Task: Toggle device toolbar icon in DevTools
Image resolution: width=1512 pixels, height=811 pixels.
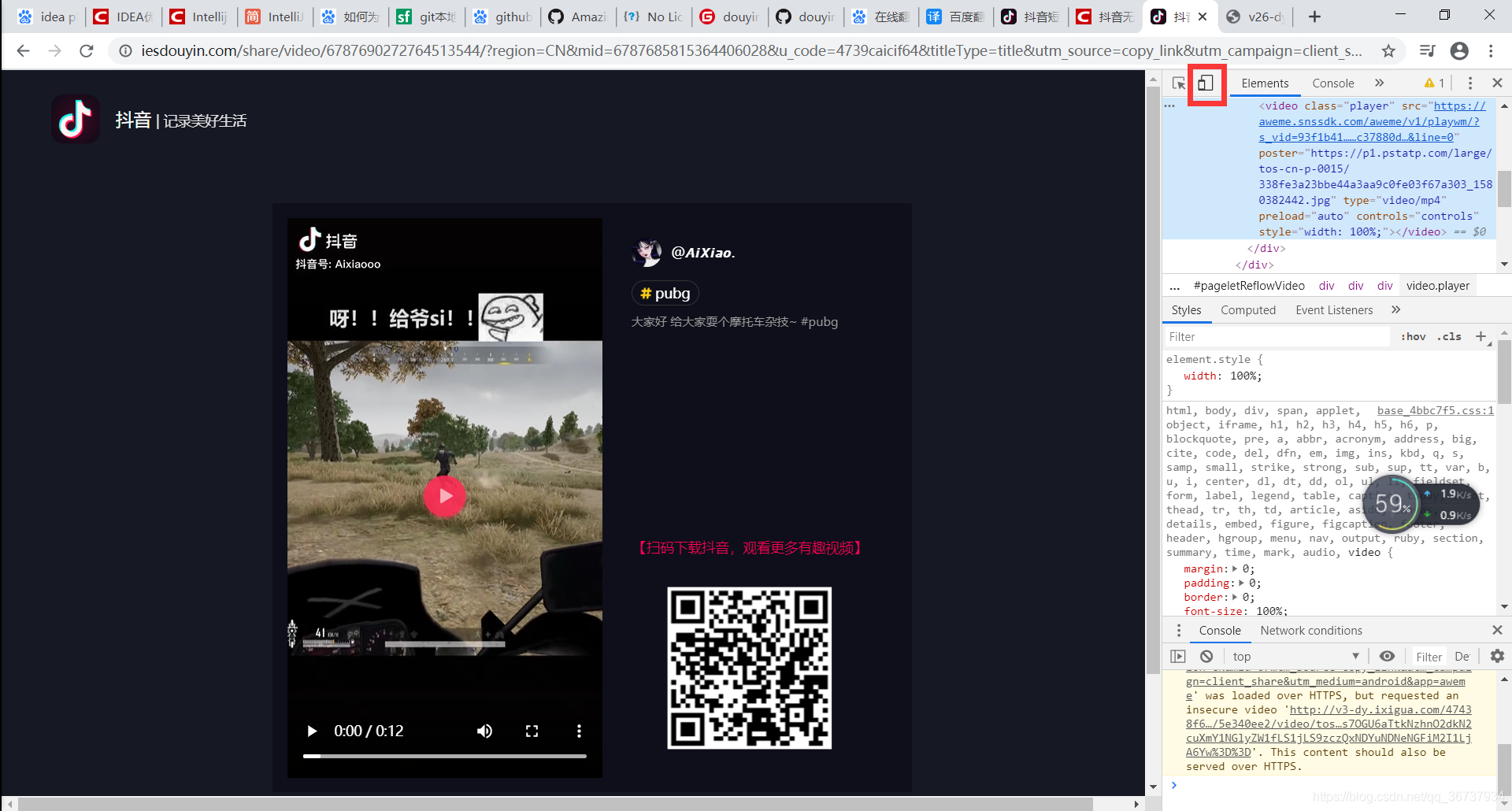Action: coord(1206,83)
